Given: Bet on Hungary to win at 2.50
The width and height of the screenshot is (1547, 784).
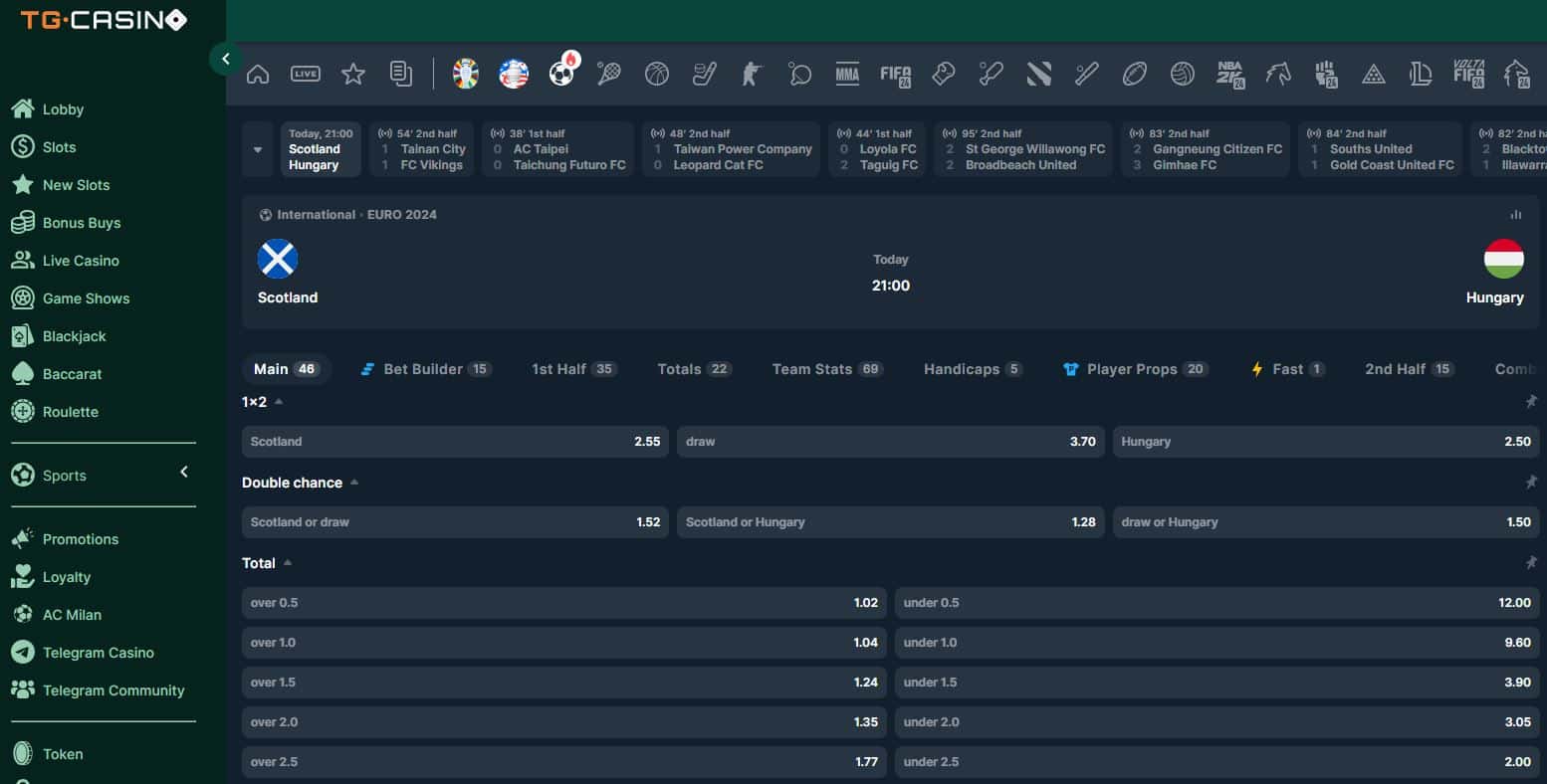Looking at the screenshot, I should (x=1326, y=442).
